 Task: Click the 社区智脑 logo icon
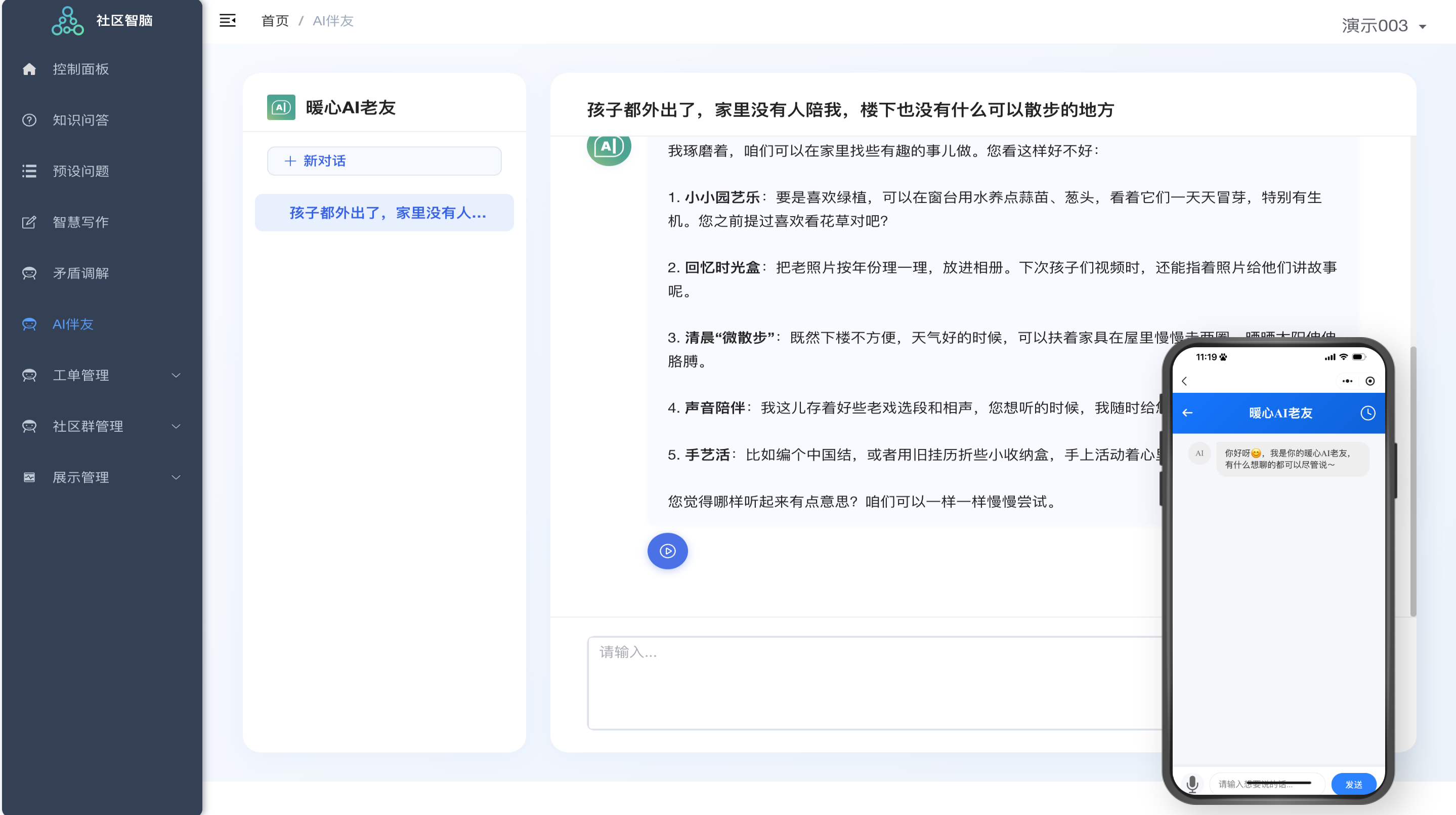(67, 21)
